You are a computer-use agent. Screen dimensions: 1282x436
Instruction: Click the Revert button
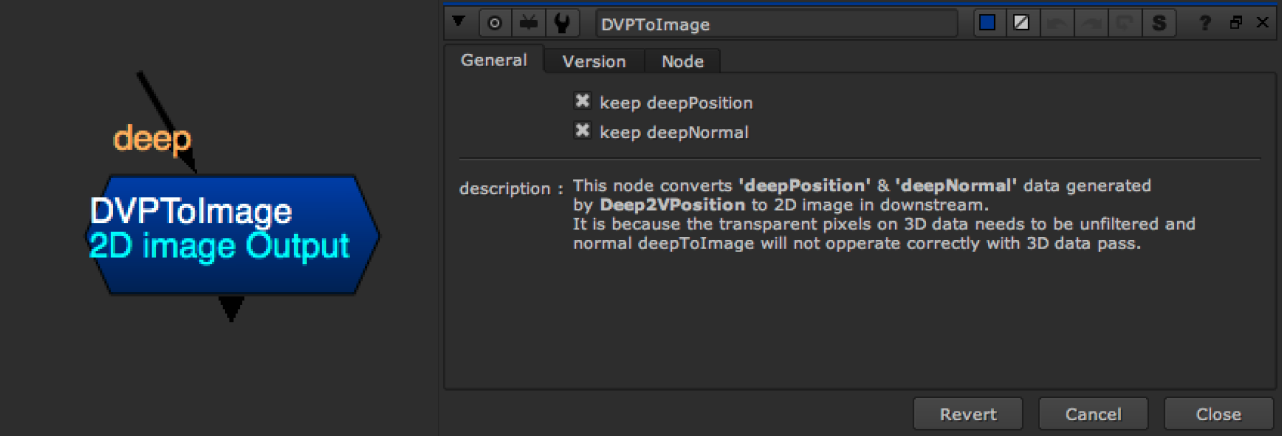(968, 414)
